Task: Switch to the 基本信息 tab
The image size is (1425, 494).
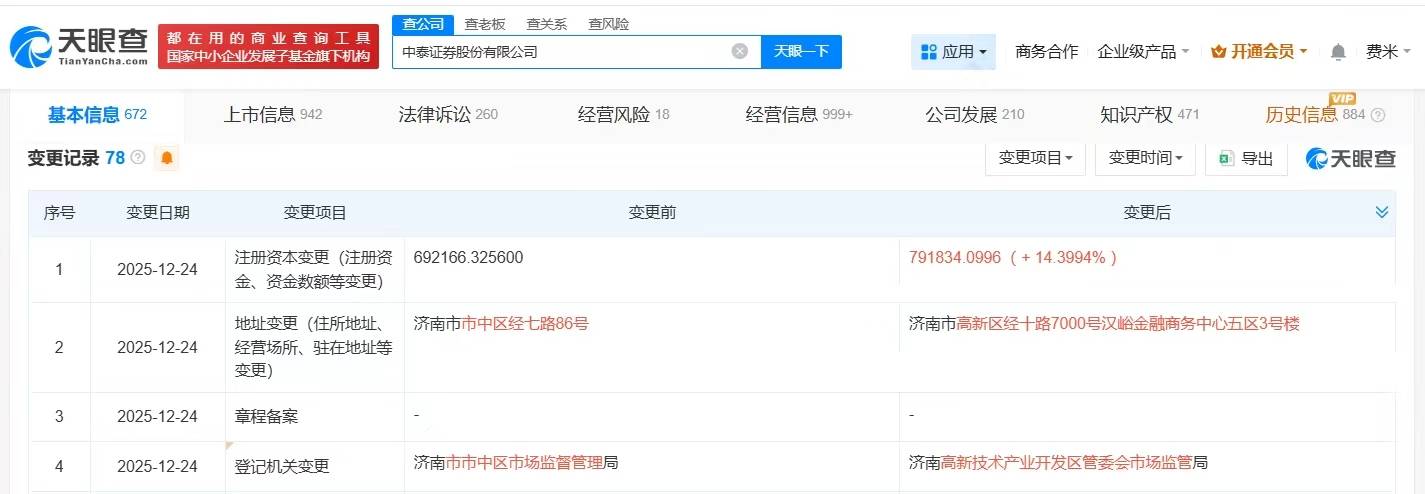Action: (x=98, y=115)
